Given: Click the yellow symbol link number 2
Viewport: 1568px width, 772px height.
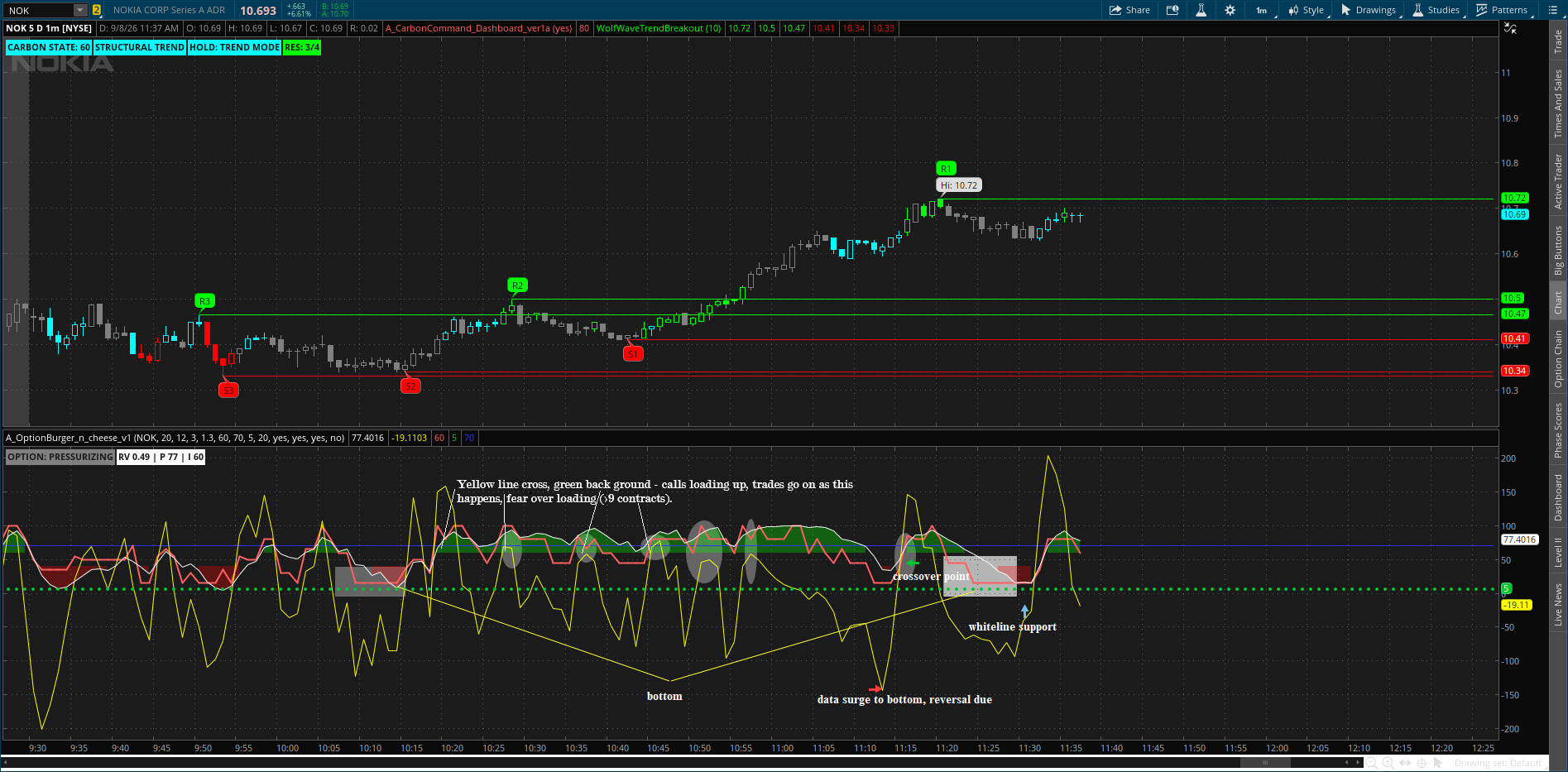Looking at the screenshot, I should [x=97, y=10].
